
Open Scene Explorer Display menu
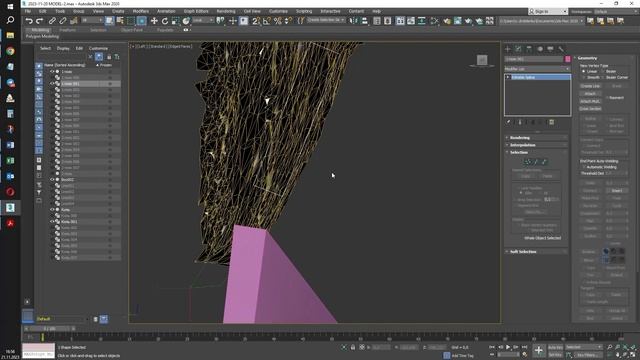[x=63, y=48]
